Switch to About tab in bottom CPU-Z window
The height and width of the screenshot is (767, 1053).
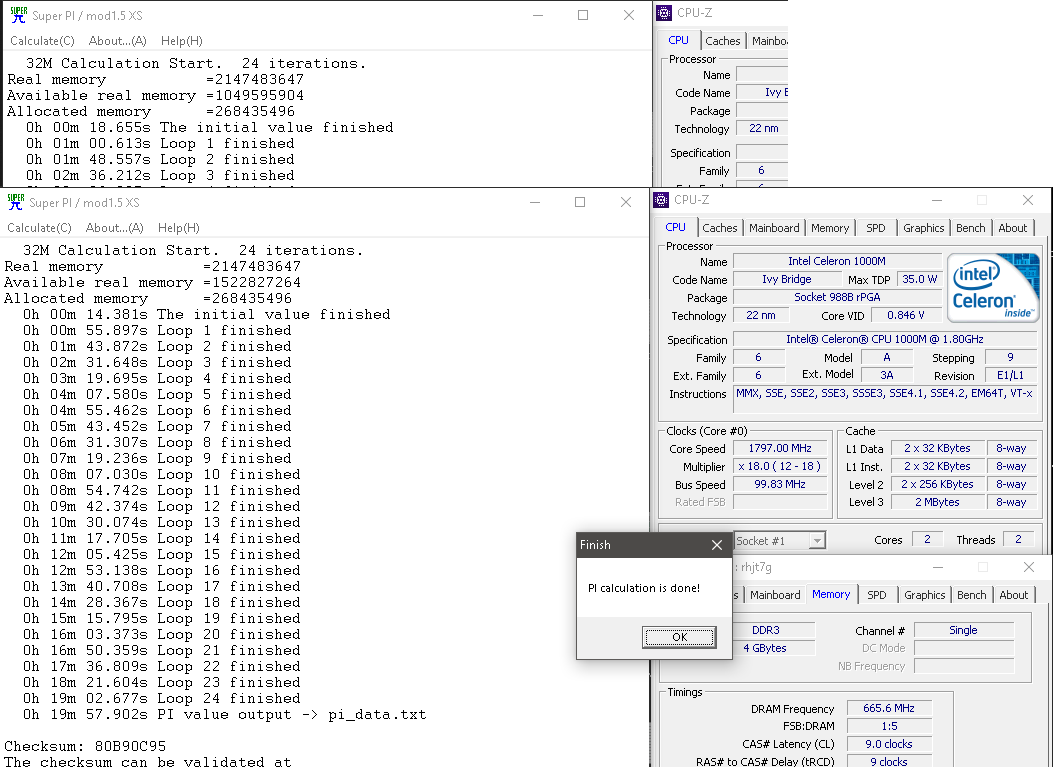tap(1013, 595)
